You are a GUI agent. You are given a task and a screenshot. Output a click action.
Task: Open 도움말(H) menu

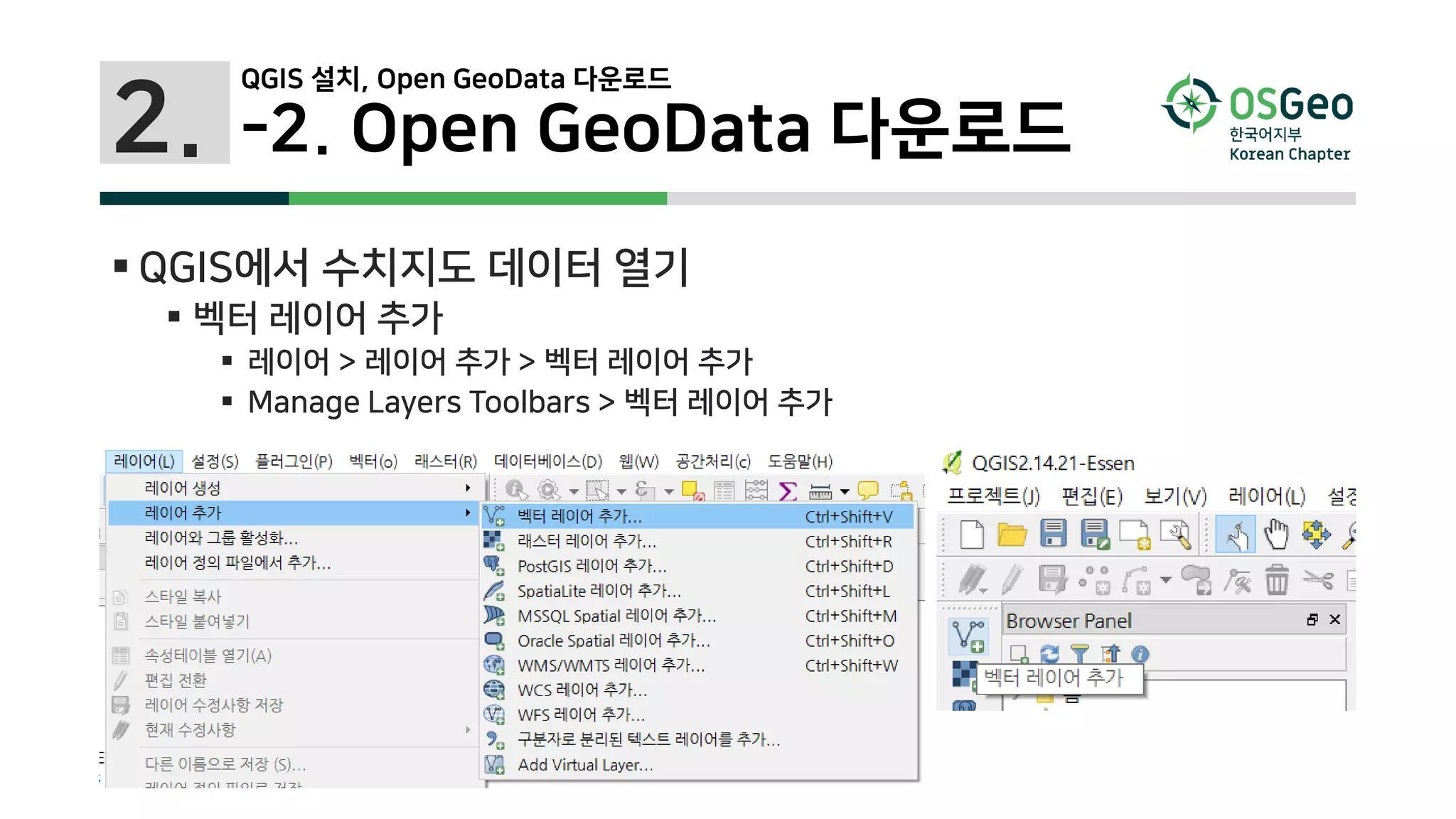[800, 461]
